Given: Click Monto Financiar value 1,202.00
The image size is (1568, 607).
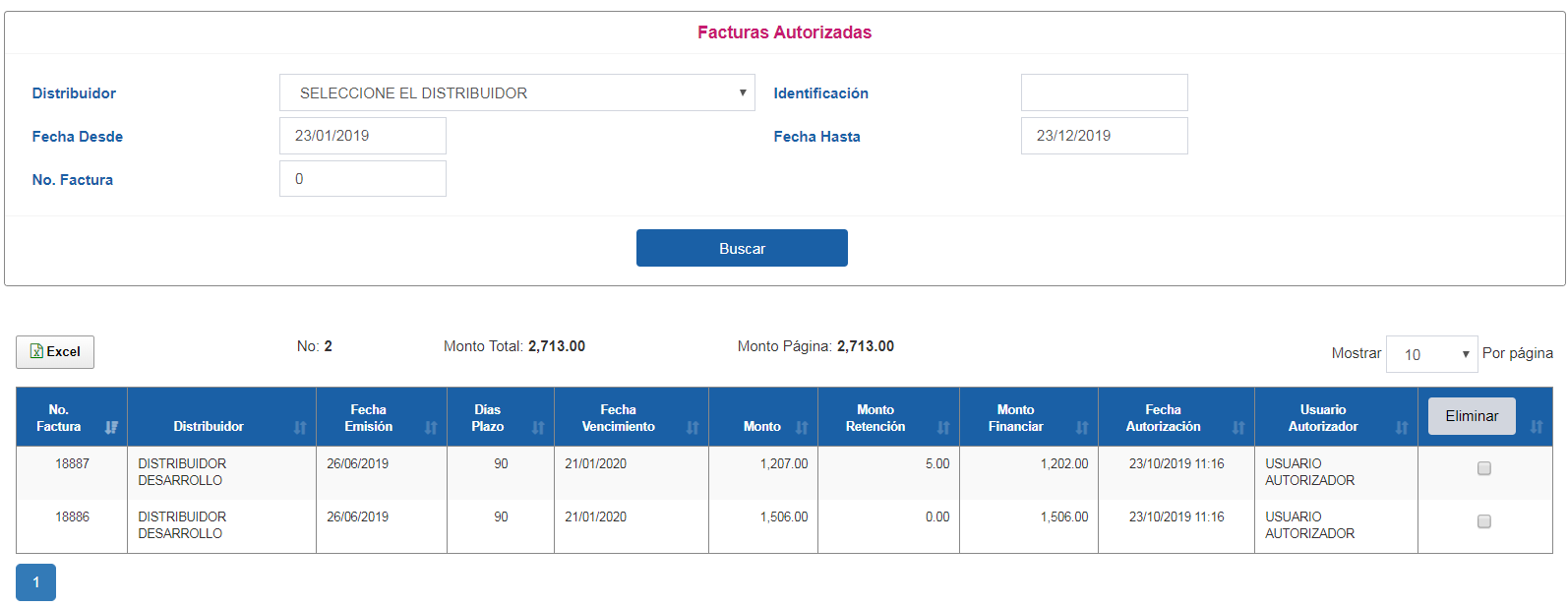Looking at the screenshot, I should click(1064, 463).
